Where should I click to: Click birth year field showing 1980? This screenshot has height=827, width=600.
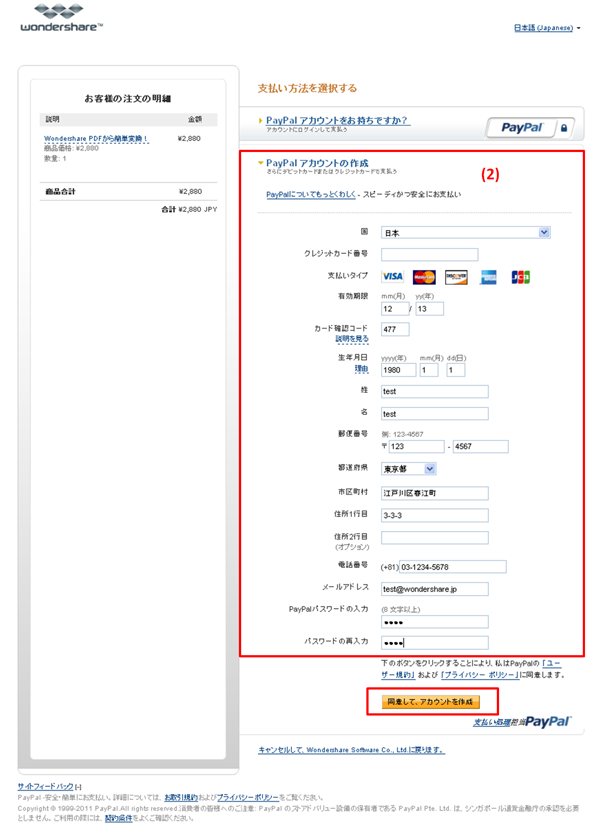tap(399, 370)
